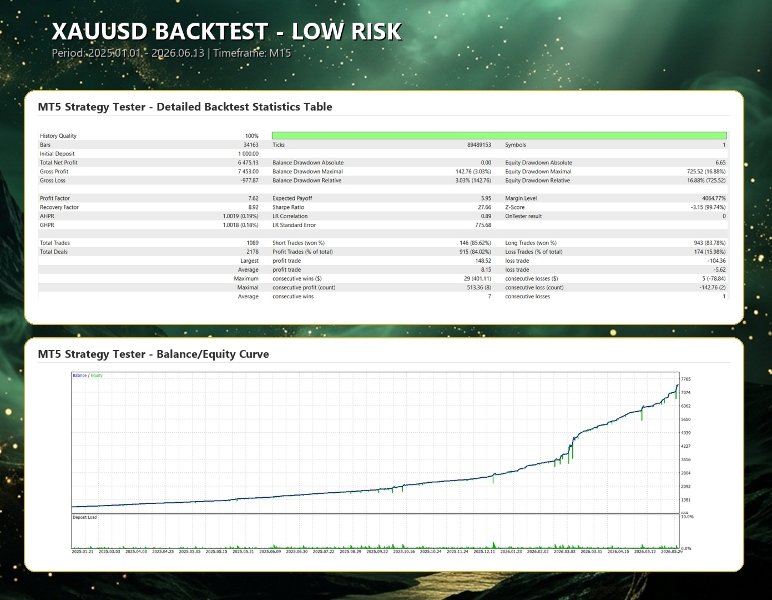Select the Margin Level percentage value
Screen dimensions: 772x600
713,198
